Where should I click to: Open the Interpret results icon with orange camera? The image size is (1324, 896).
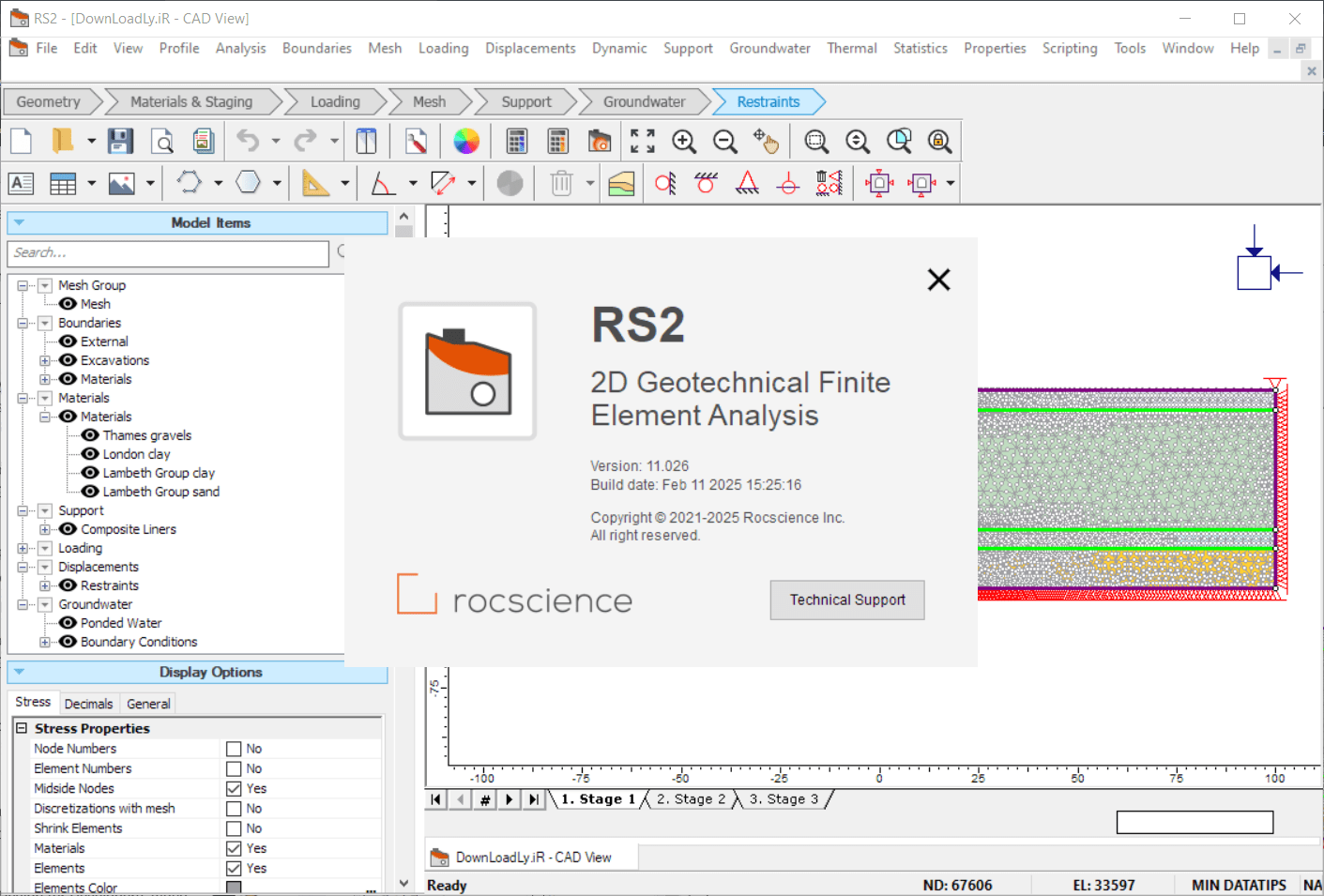pyautogui.click(x=600, y=141)
